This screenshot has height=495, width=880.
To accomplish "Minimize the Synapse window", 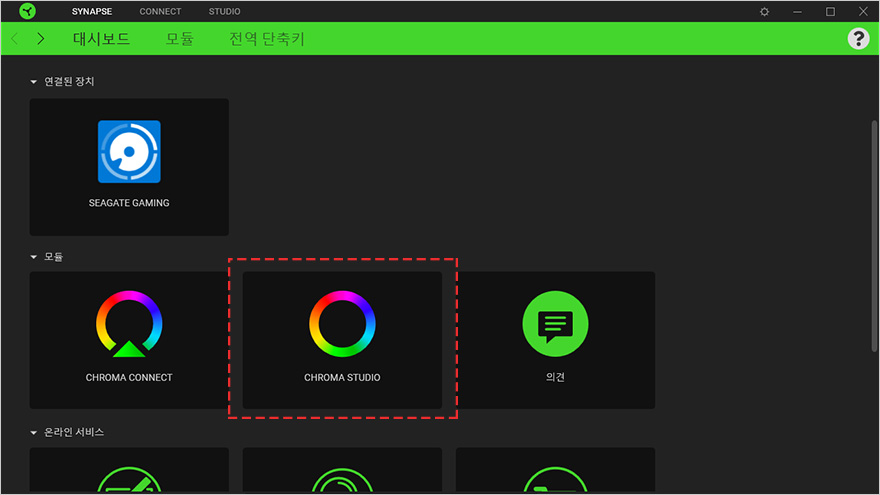I will click(797, 11).
